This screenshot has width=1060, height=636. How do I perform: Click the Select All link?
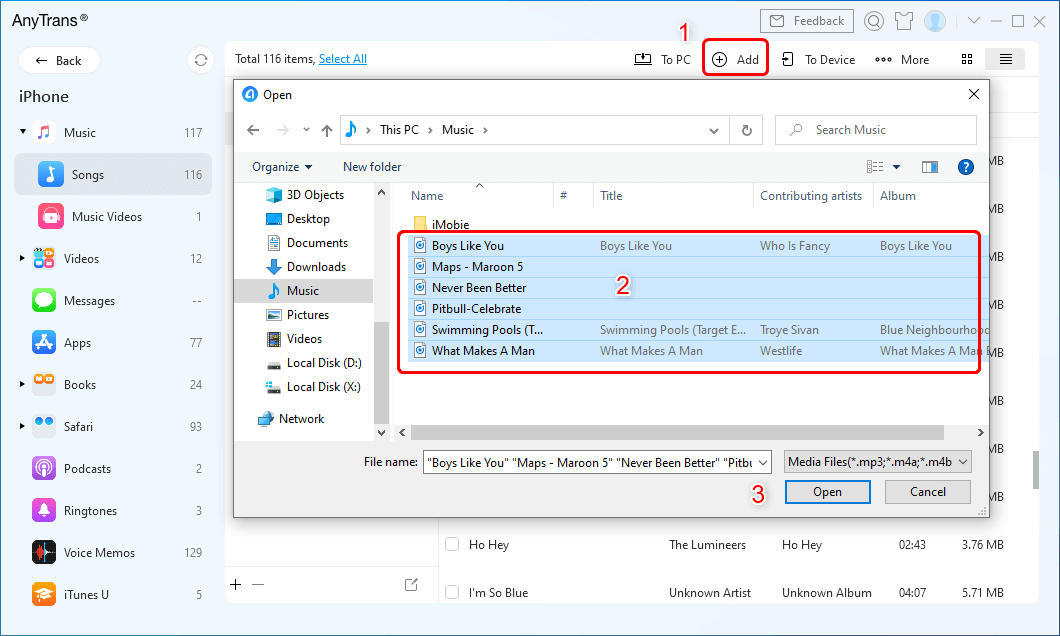tap(342, 59)
